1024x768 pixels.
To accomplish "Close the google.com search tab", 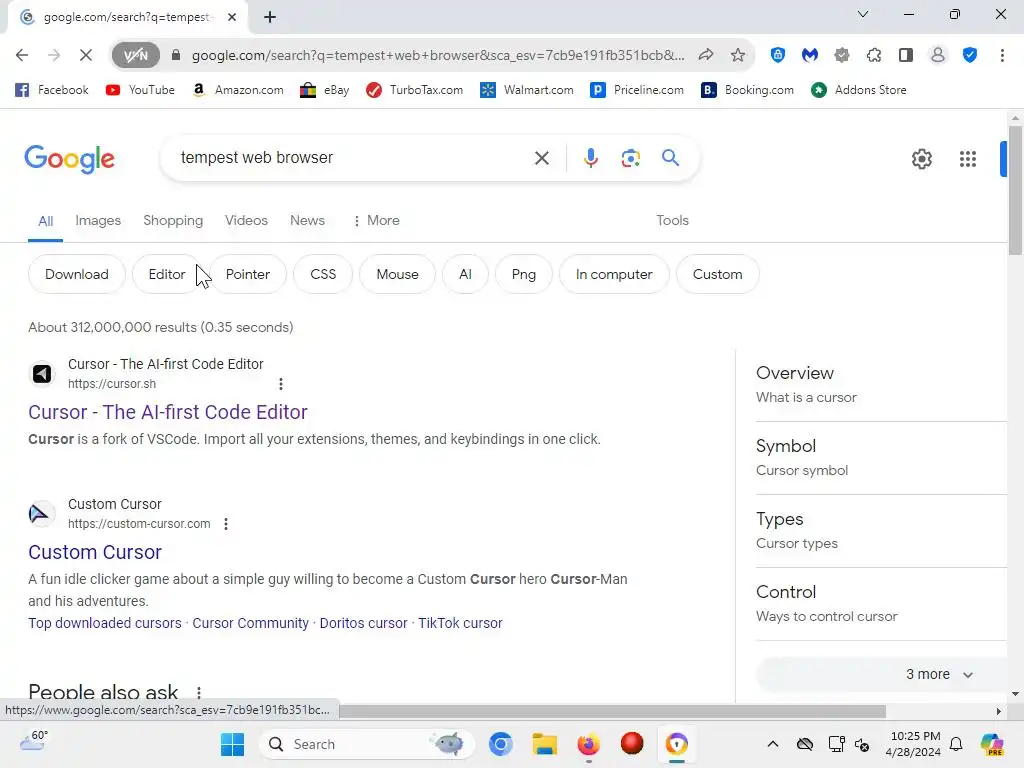I will point(232,17).
